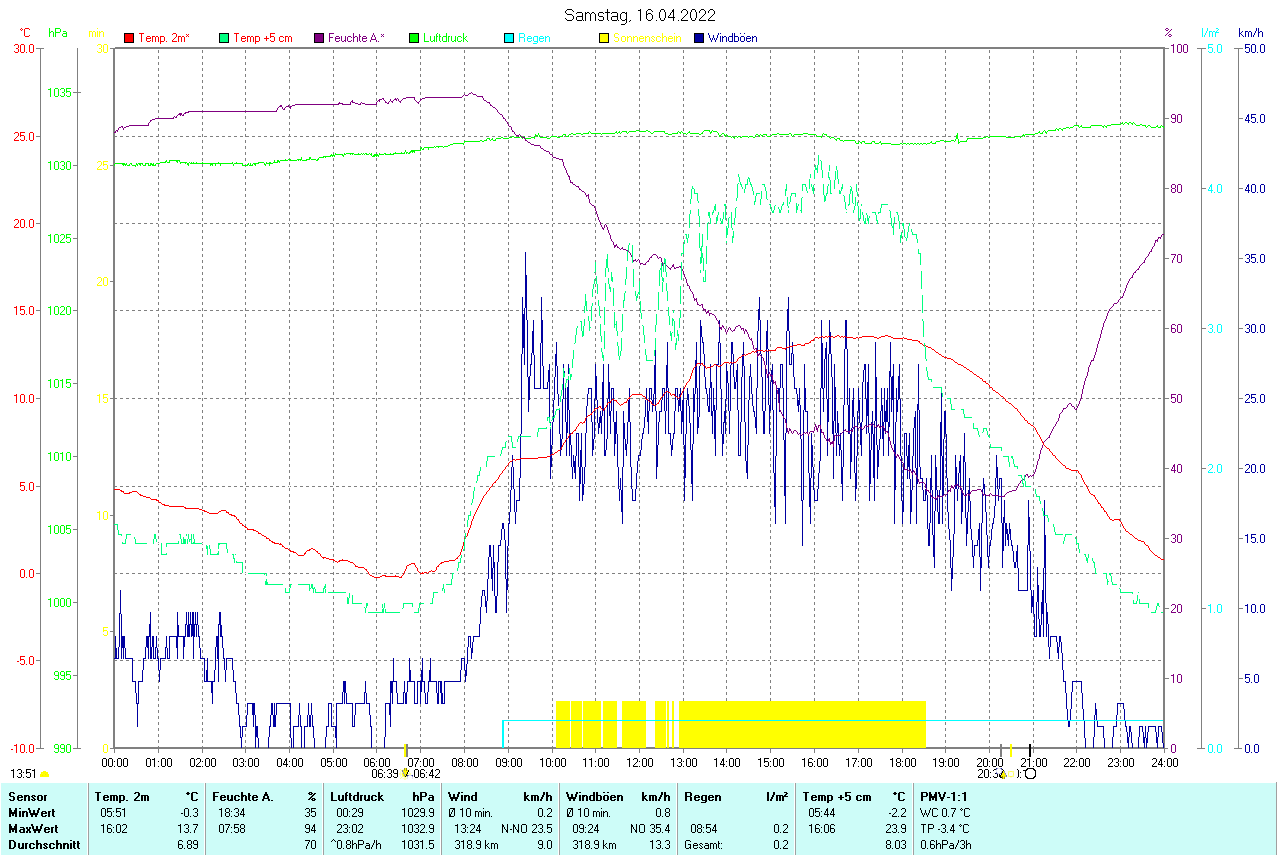Click the Temp. 2m column header

pos(122,797)
